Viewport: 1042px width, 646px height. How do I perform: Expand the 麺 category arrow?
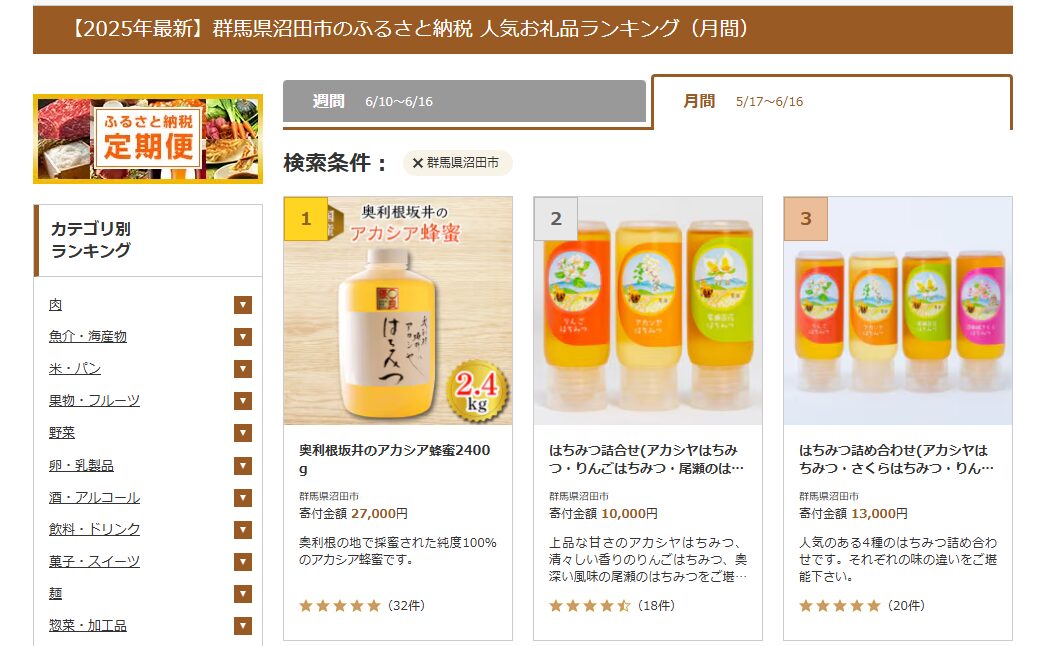[243, 593]
